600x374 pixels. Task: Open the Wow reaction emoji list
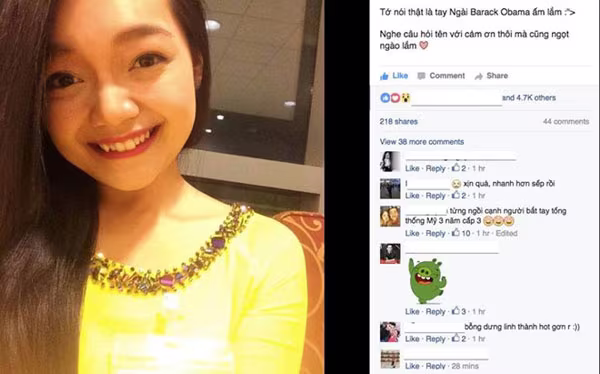[x=405, y=98]
